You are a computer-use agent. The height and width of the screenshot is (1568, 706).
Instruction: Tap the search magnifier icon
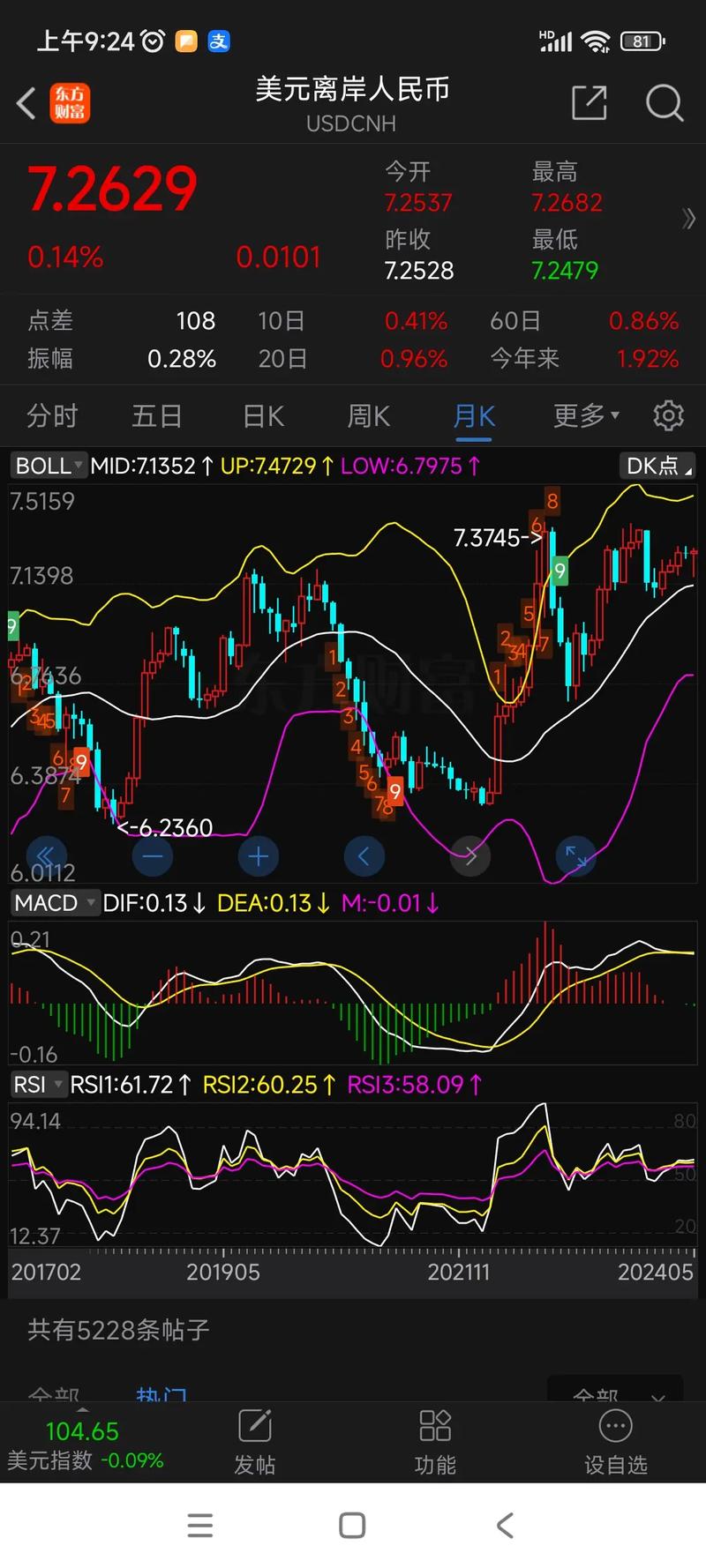pyautogui.click(x=664, y=103)
